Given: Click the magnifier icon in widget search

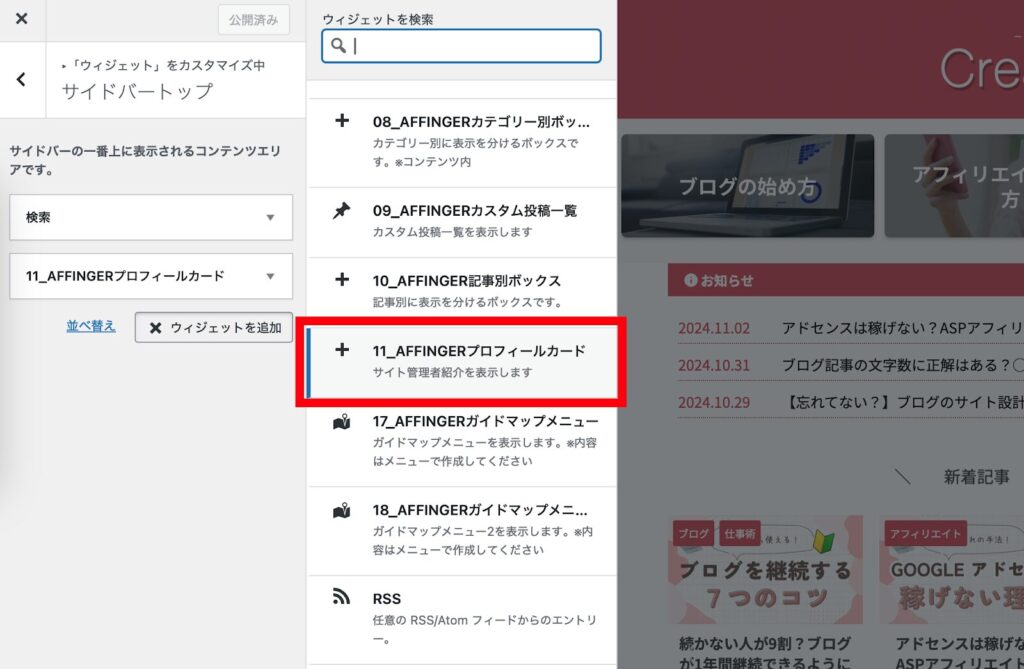Looking at the screenshot, I should pos(338,46).
